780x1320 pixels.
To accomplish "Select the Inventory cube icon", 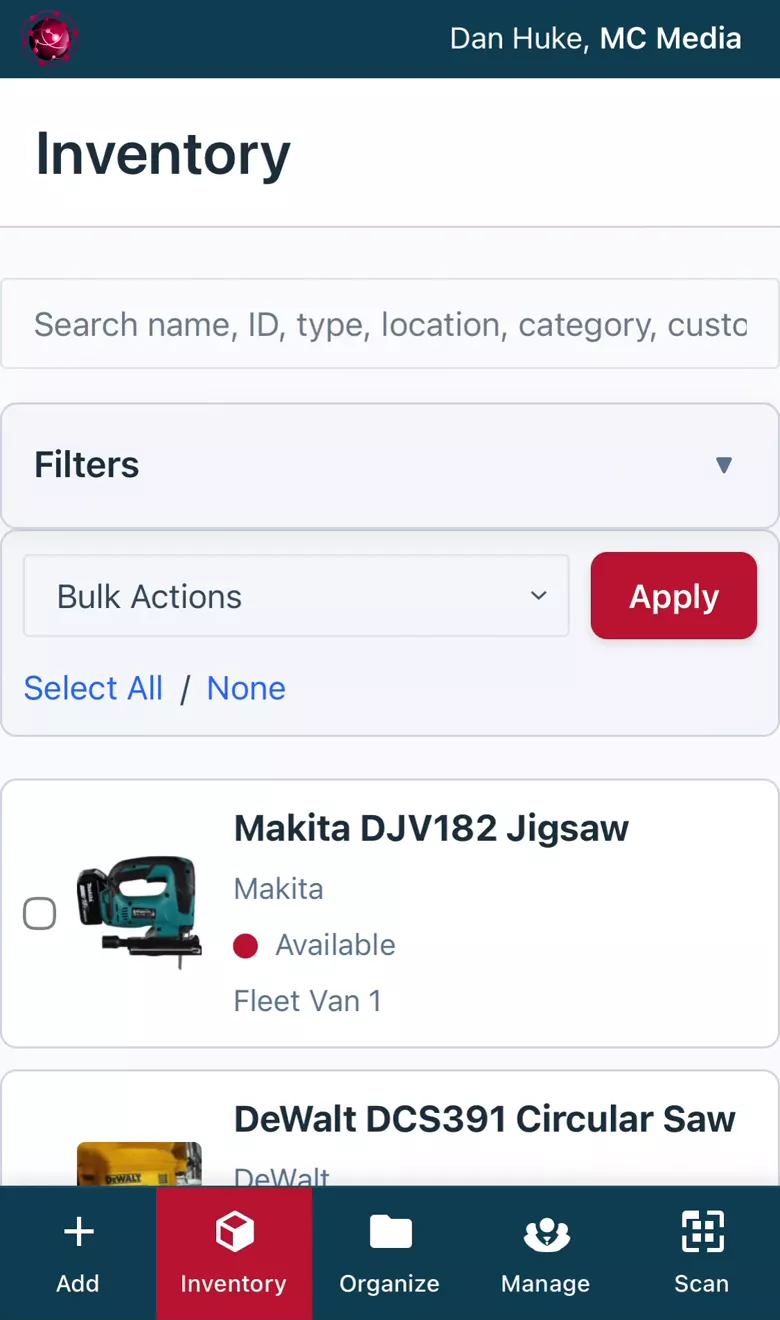I will pyautogui.click(x=234, y=1232).
